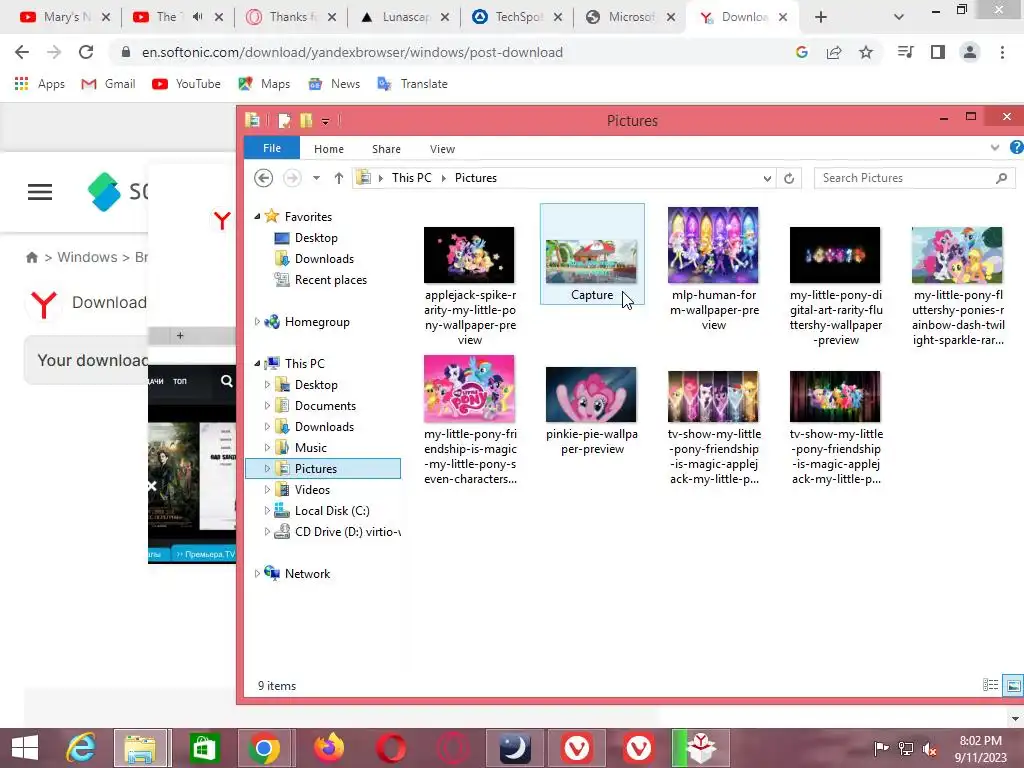Expand Local Disk (C:) node
1024x768 pixels.
pos(267,511)
